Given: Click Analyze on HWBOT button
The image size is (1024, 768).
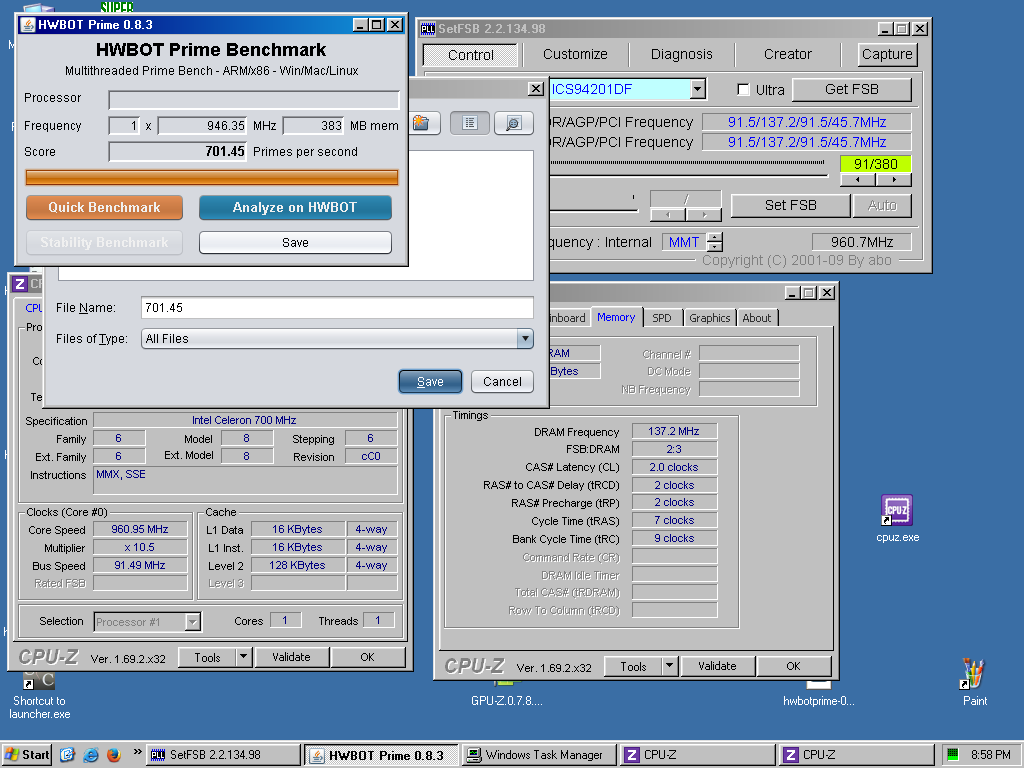Looking at the screenshot, I should click(x=295, y=208).
